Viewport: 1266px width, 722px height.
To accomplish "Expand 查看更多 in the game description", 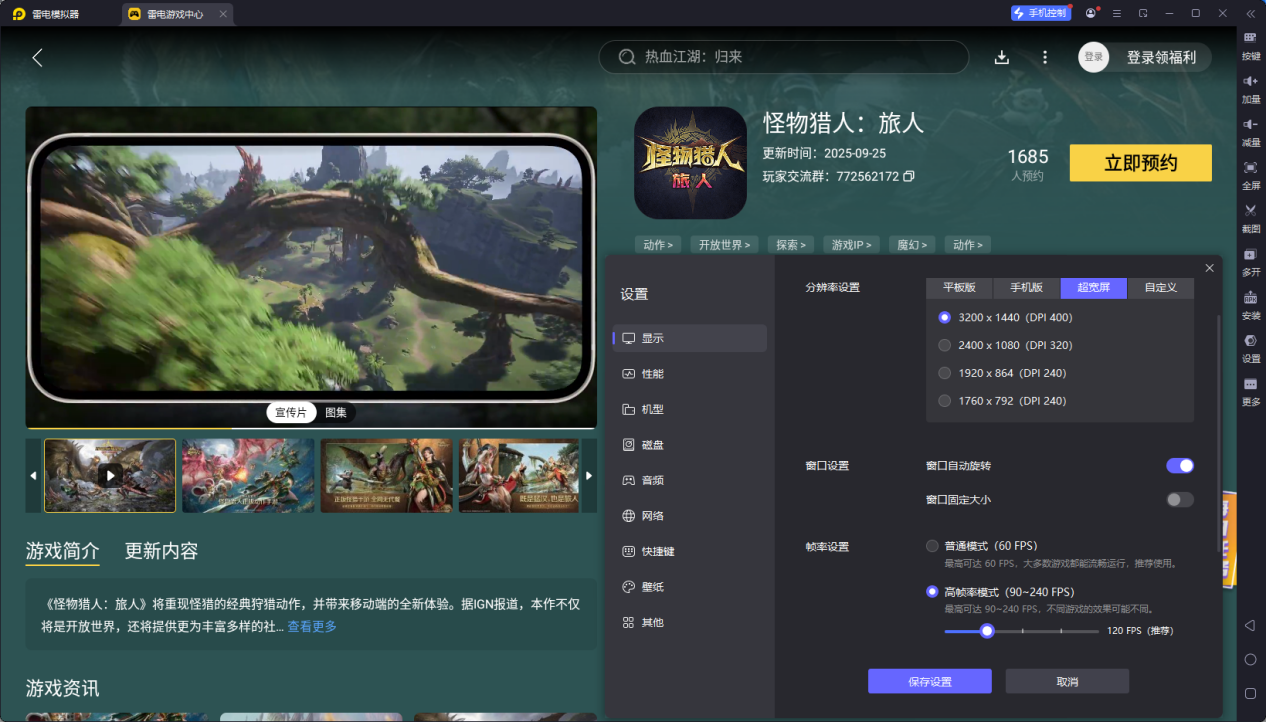I will pyautogui.click(x=312, y=627).
